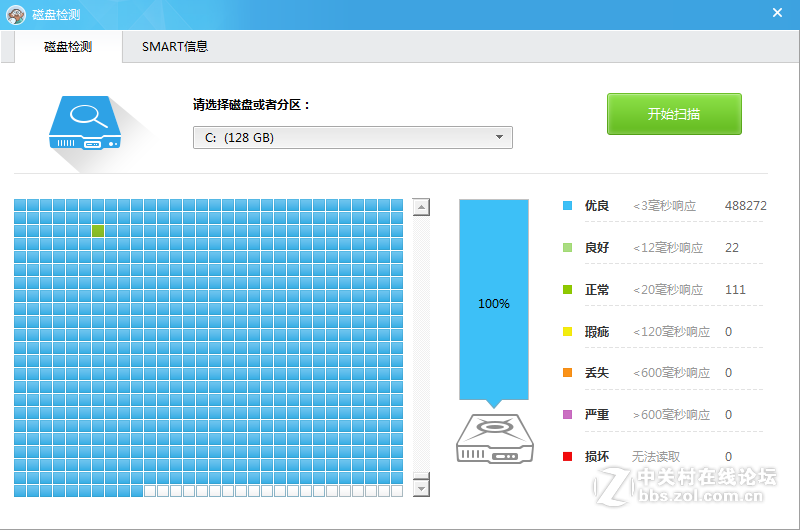Click the <20毫秒响应 label
This screenshot has height=530, width=800.
(668, 290)
